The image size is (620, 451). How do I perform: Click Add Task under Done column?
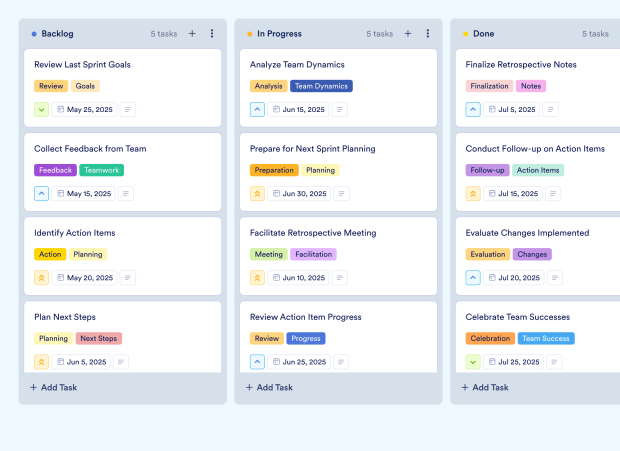tap(487, 387)
